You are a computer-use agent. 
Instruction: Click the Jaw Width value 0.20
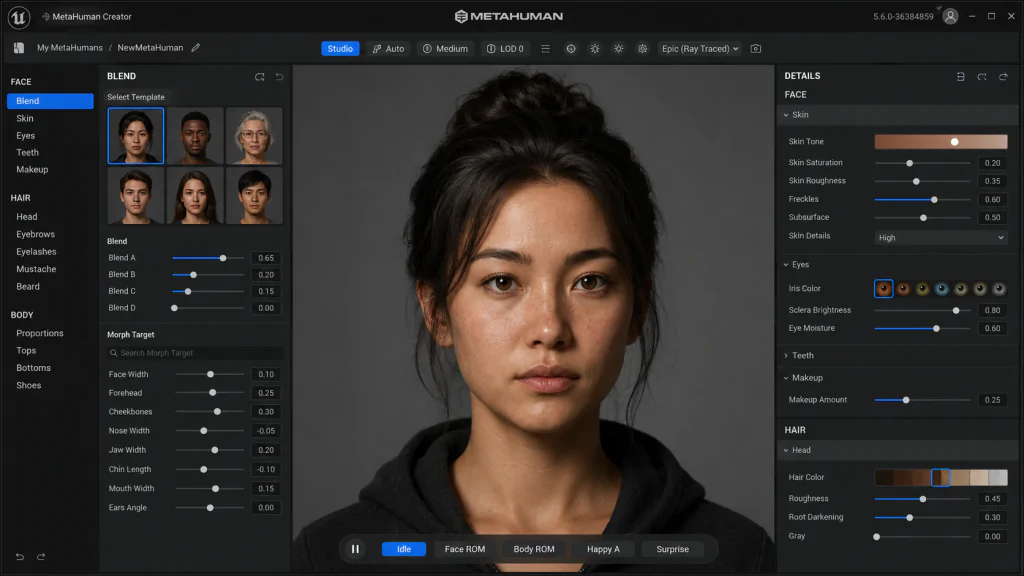tap(266, 450)
